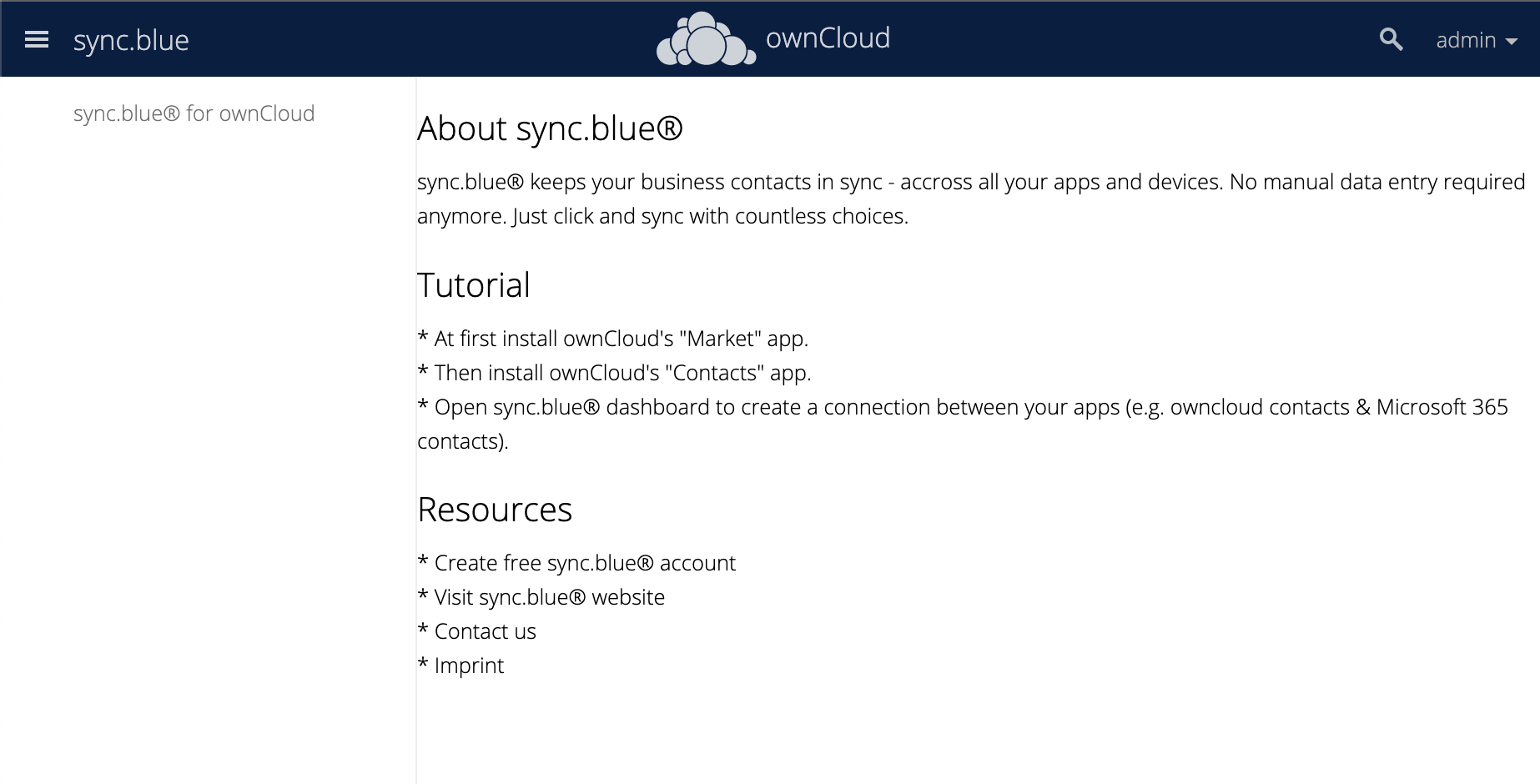Click the ownCloud cloud logo
Screen dimensions: 1540x784
click(x=706, y=39)
